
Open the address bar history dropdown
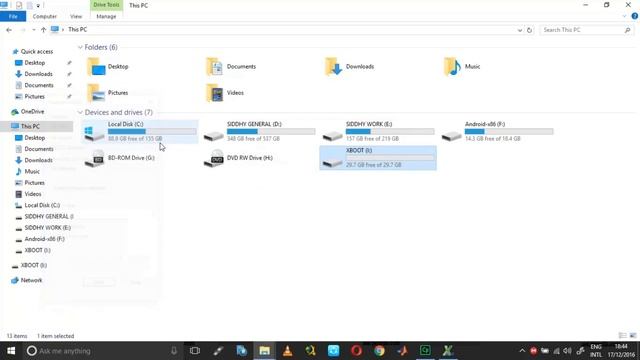coord(520,30)
